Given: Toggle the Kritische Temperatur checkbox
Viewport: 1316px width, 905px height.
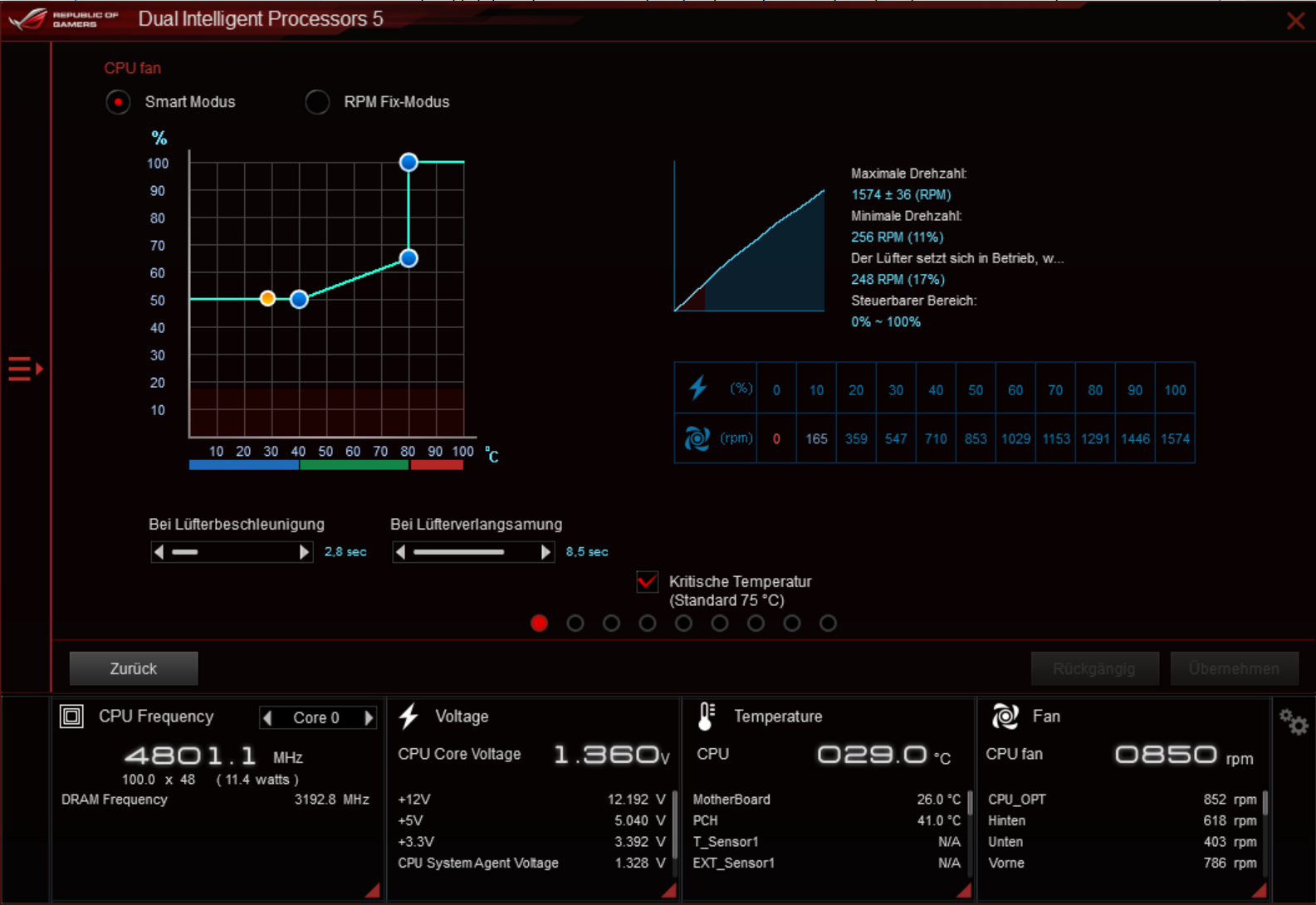Looking at the screenshot, I should click(x=648, y=582).
